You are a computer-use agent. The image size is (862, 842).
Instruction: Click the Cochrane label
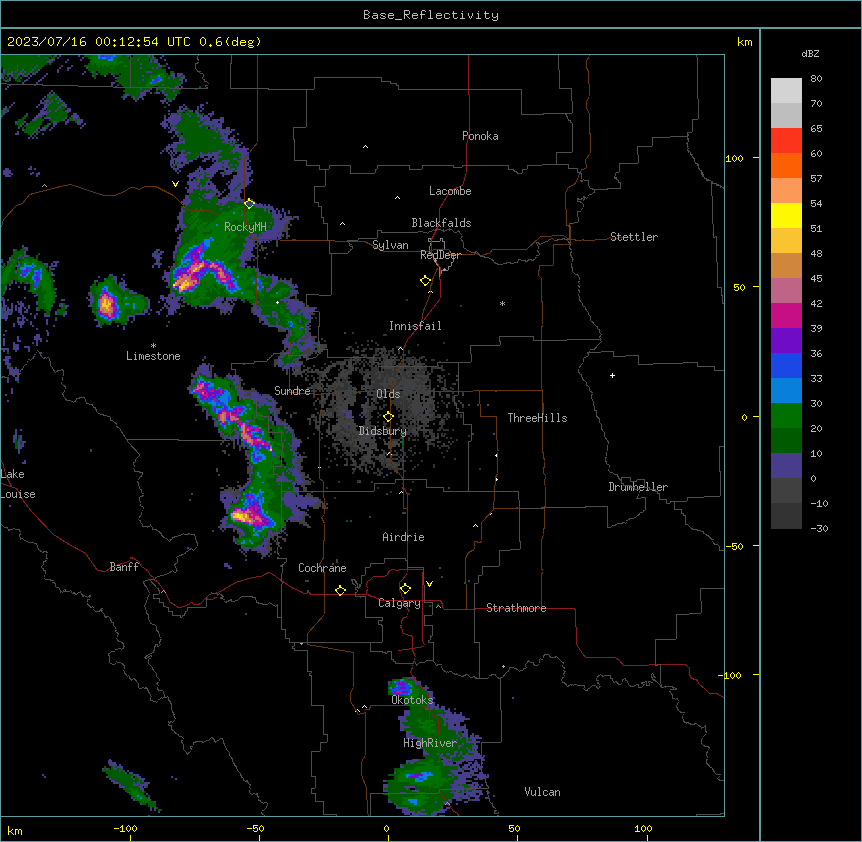(x=322, y=568)
